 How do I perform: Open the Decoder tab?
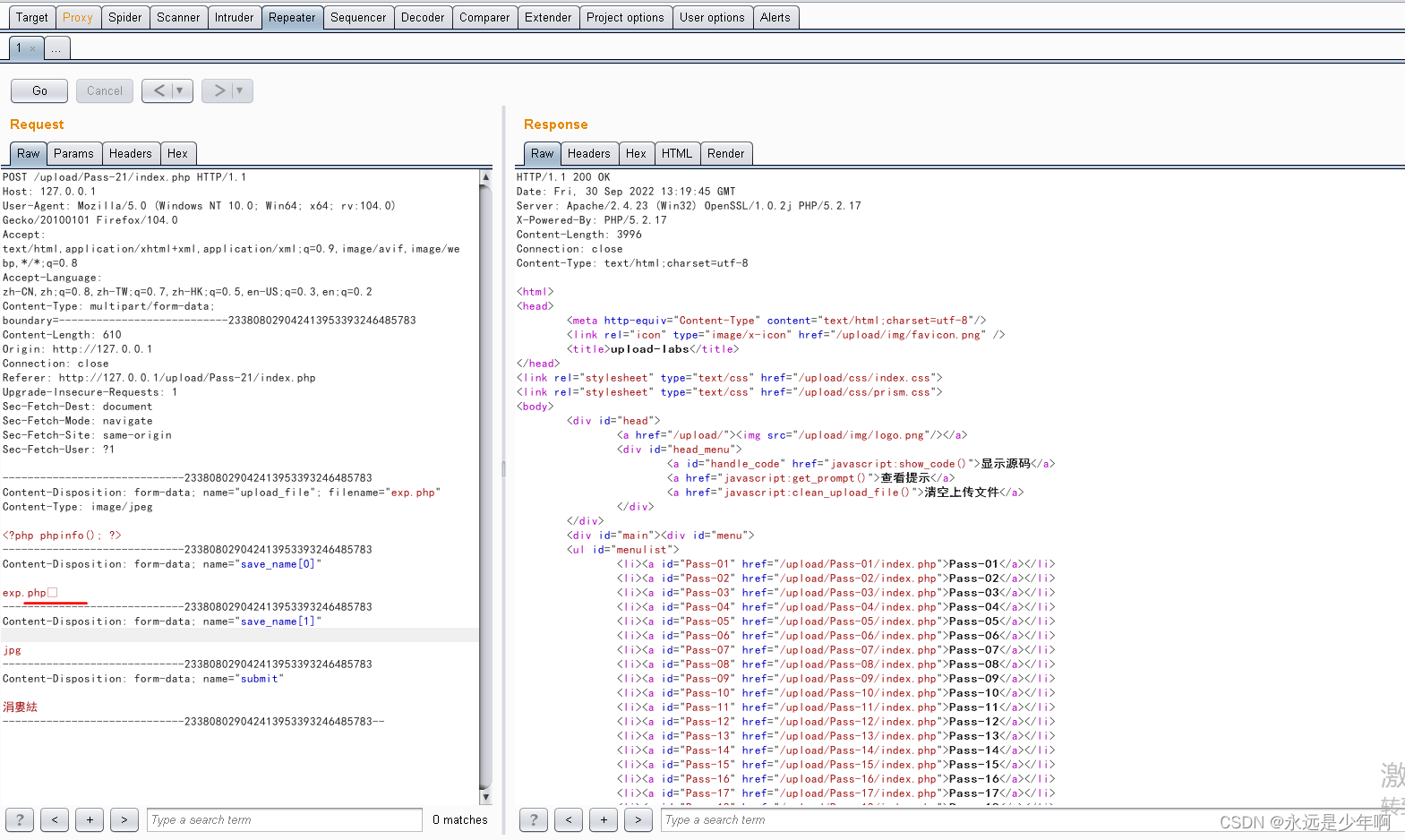click(423, 17)
